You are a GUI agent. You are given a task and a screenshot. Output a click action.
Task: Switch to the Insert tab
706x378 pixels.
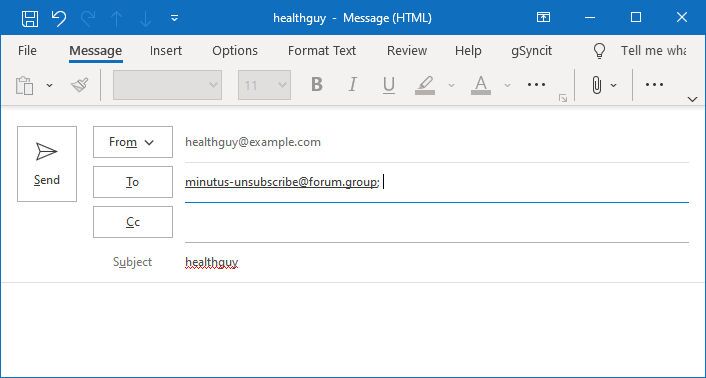166,50
